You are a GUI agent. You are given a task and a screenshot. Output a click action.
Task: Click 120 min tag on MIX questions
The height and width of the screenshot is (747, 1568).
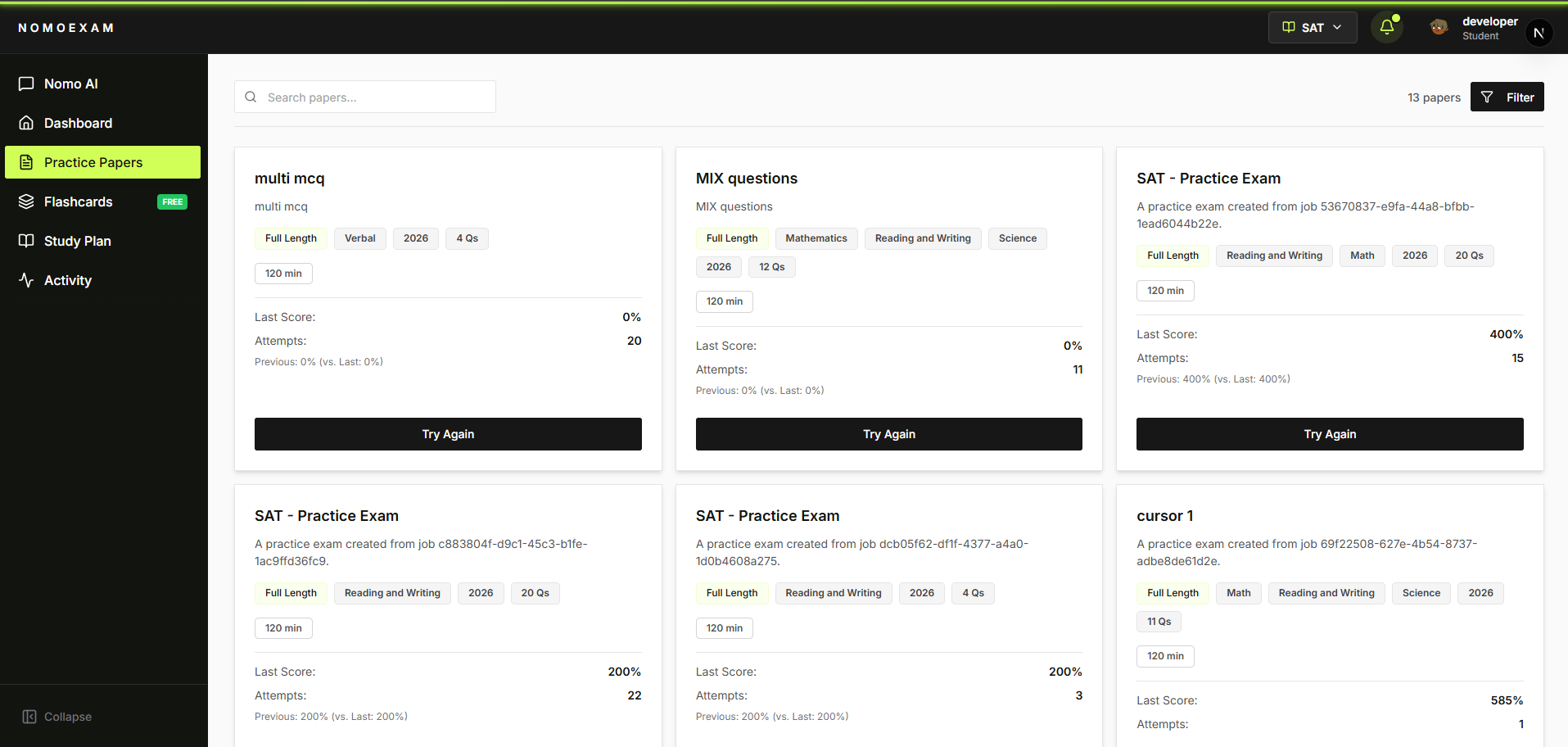[725, 301]
